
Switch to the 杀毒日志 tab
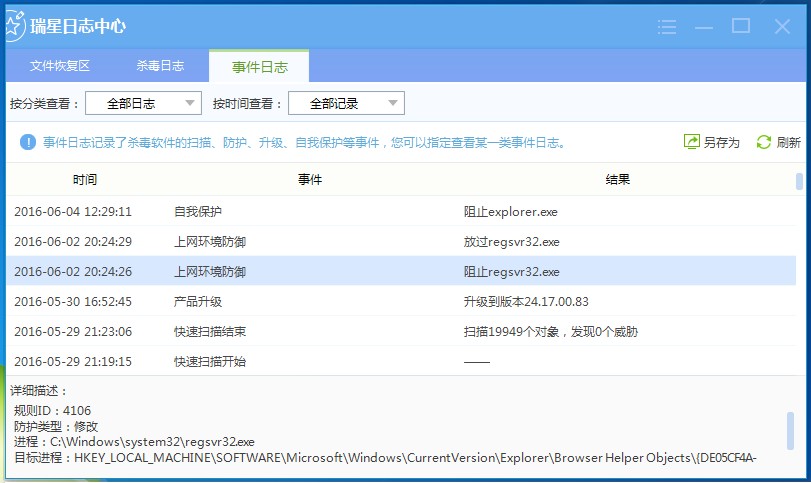pyautogui.click(x=160, y=66)
